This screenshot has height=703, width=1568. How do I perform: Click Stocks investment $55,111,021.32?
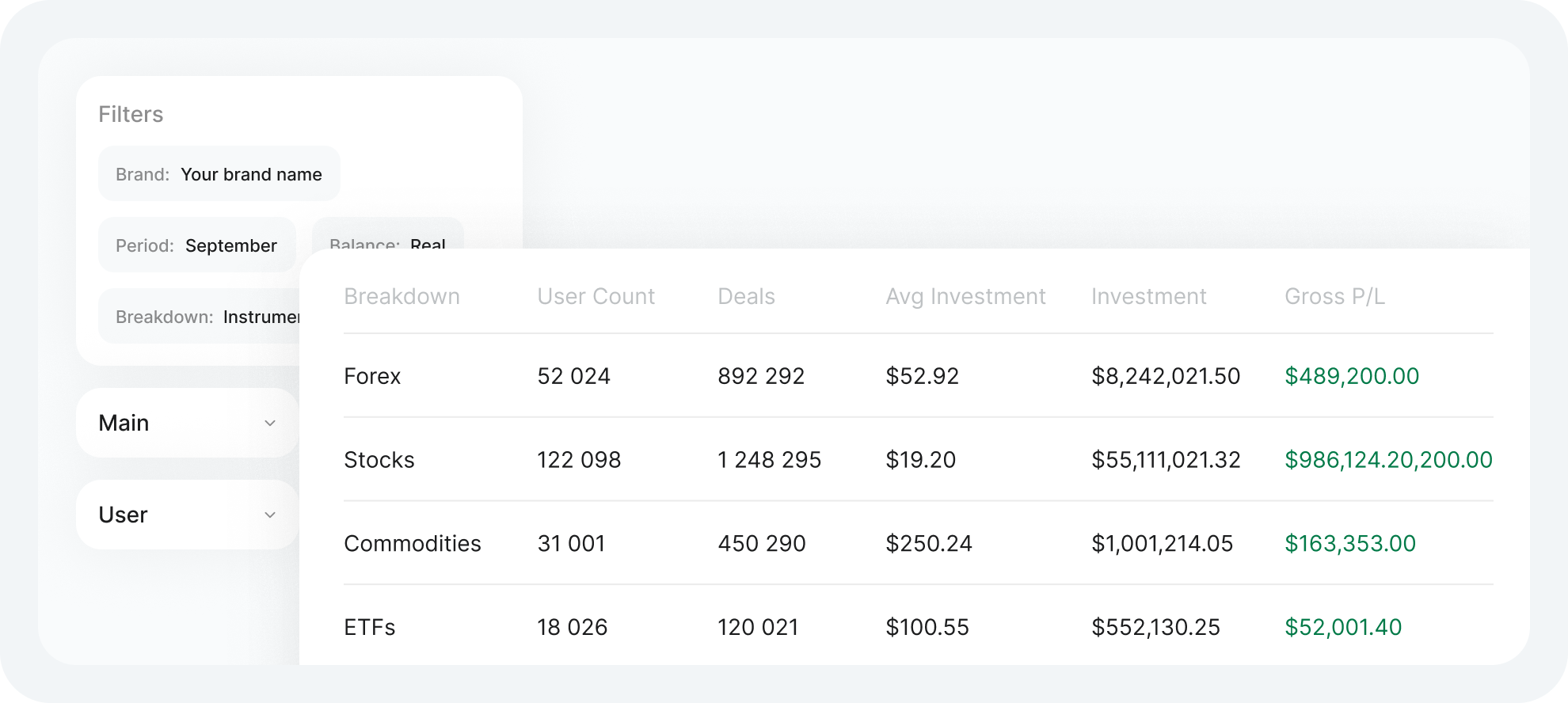tap(1166, 460)
